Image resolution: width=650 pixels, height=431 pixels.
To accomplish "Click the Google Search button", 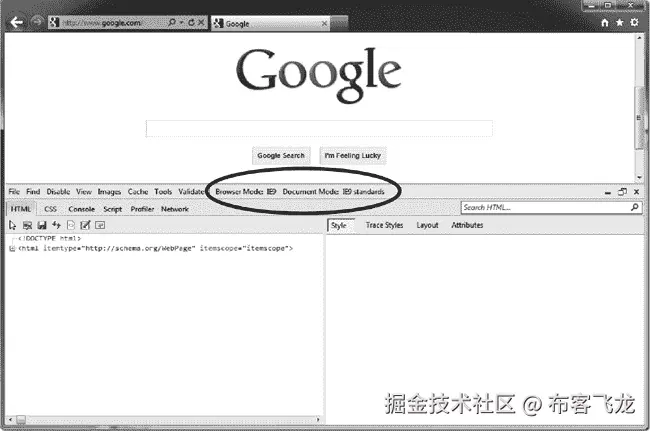I will pyautogui.click(x=281, y=155).
